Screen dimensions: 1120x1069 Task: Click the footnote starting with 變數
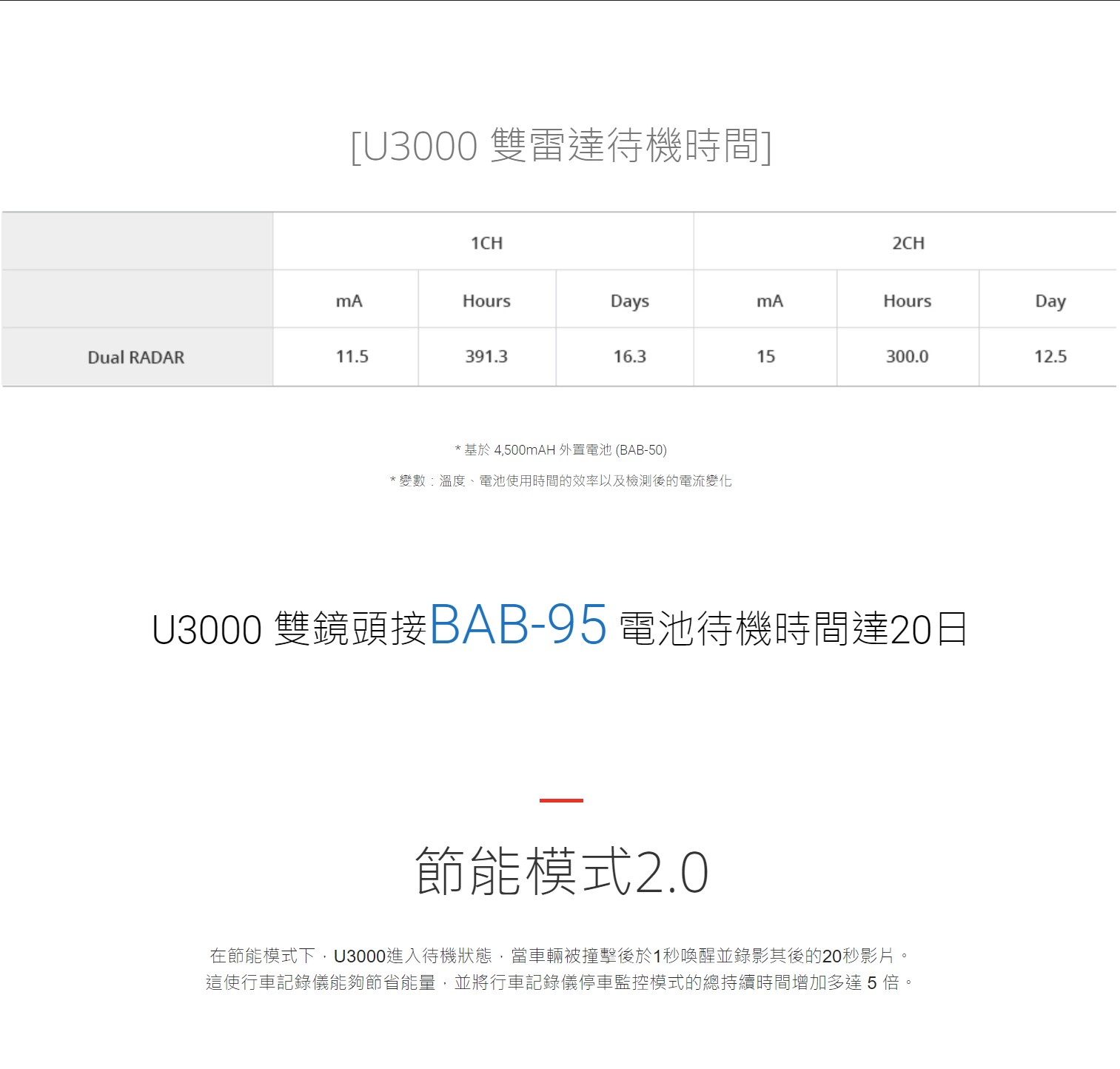(560, 480)
